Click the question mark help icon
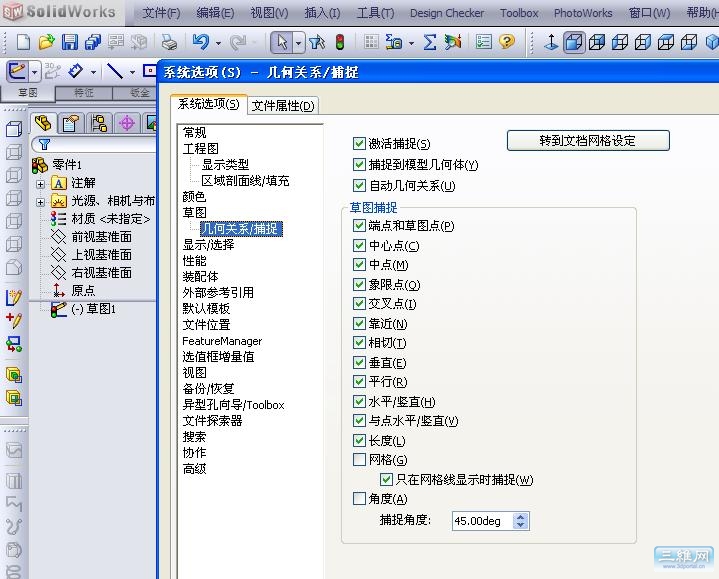The width and height of the screenshot is (719, 579). (x=507, y=42)
